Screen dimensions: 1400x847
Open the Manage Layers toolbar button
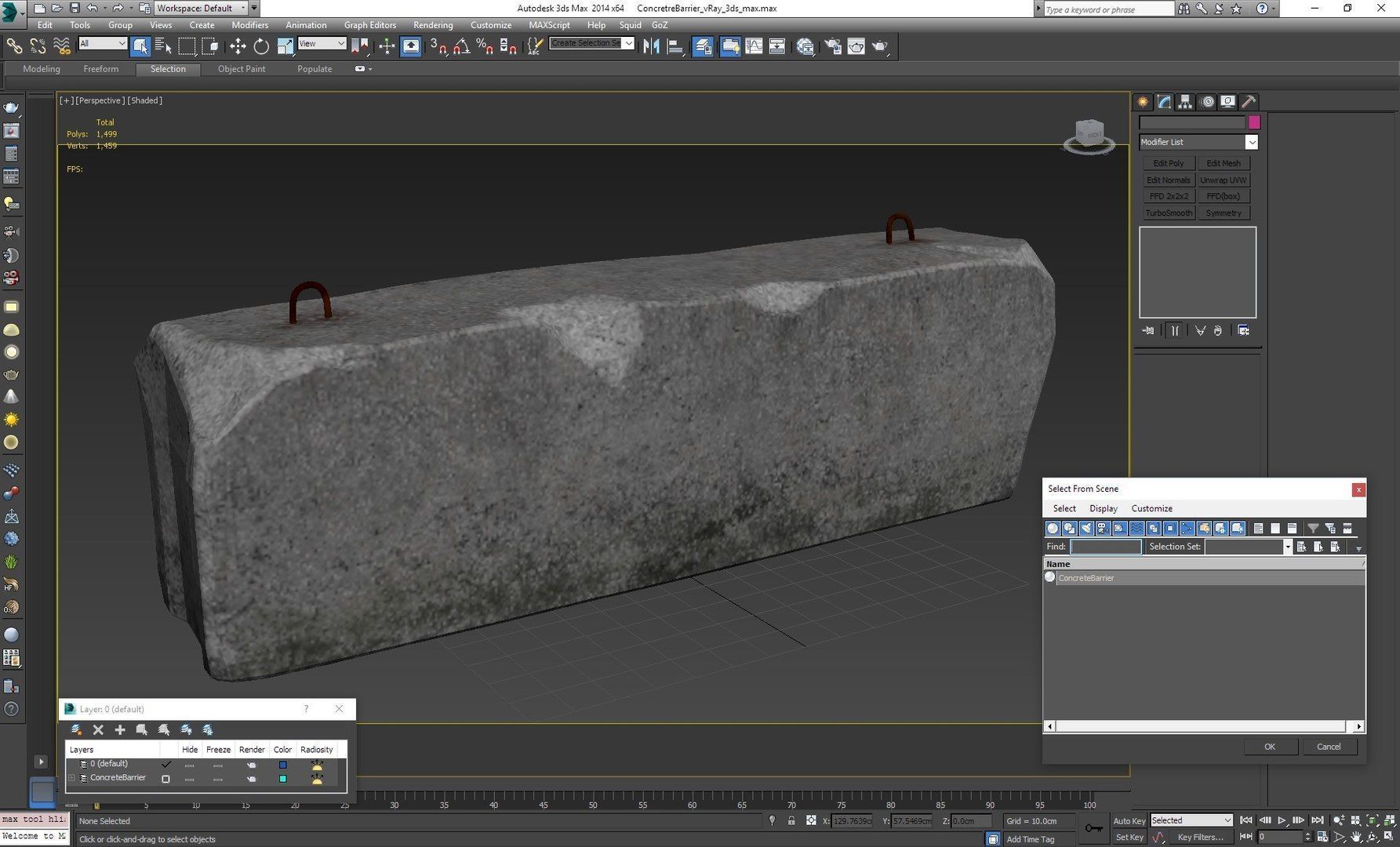click(703, 46)
